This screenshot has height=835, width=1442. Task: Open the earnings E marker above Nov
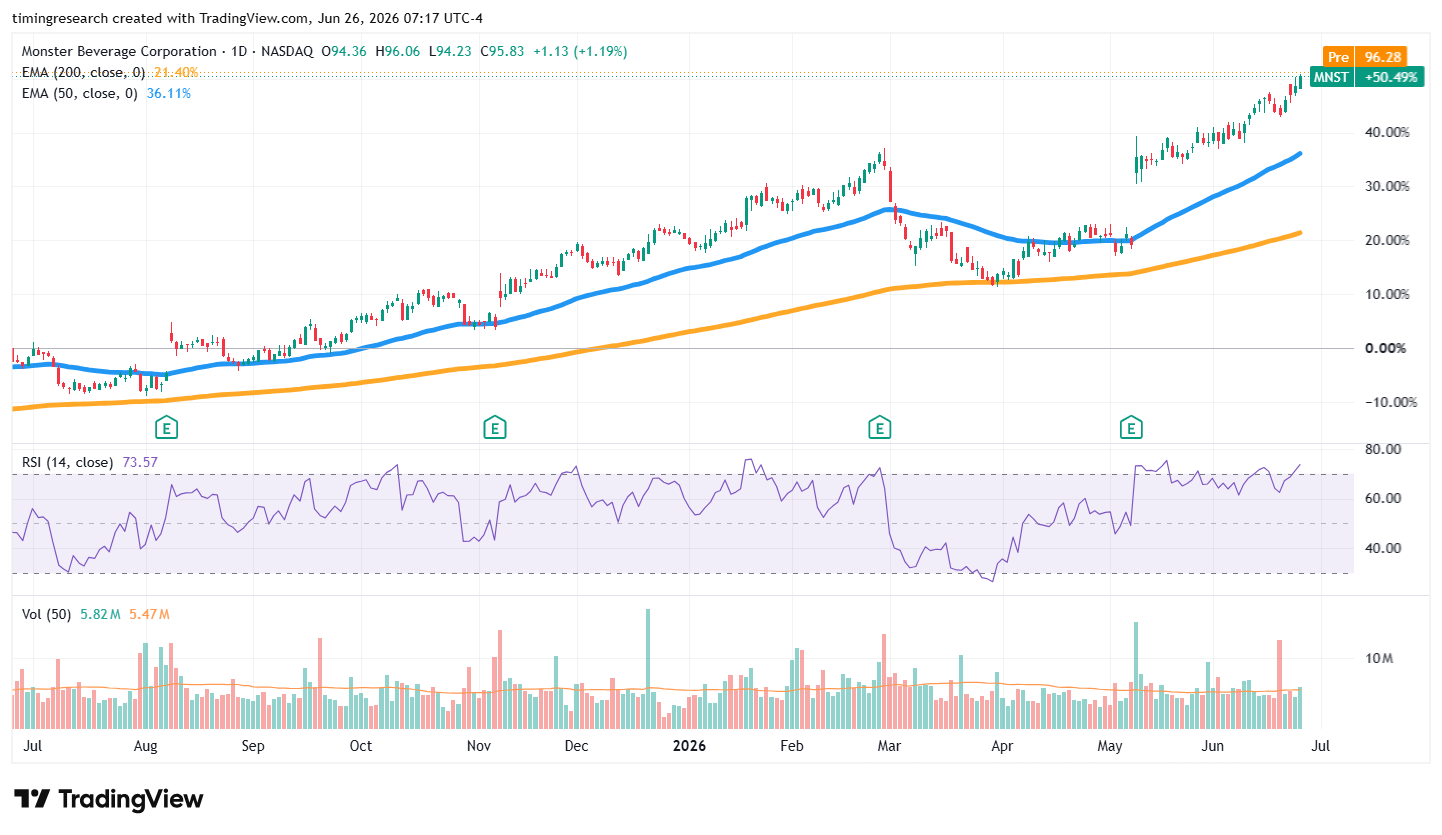point(493,428)
